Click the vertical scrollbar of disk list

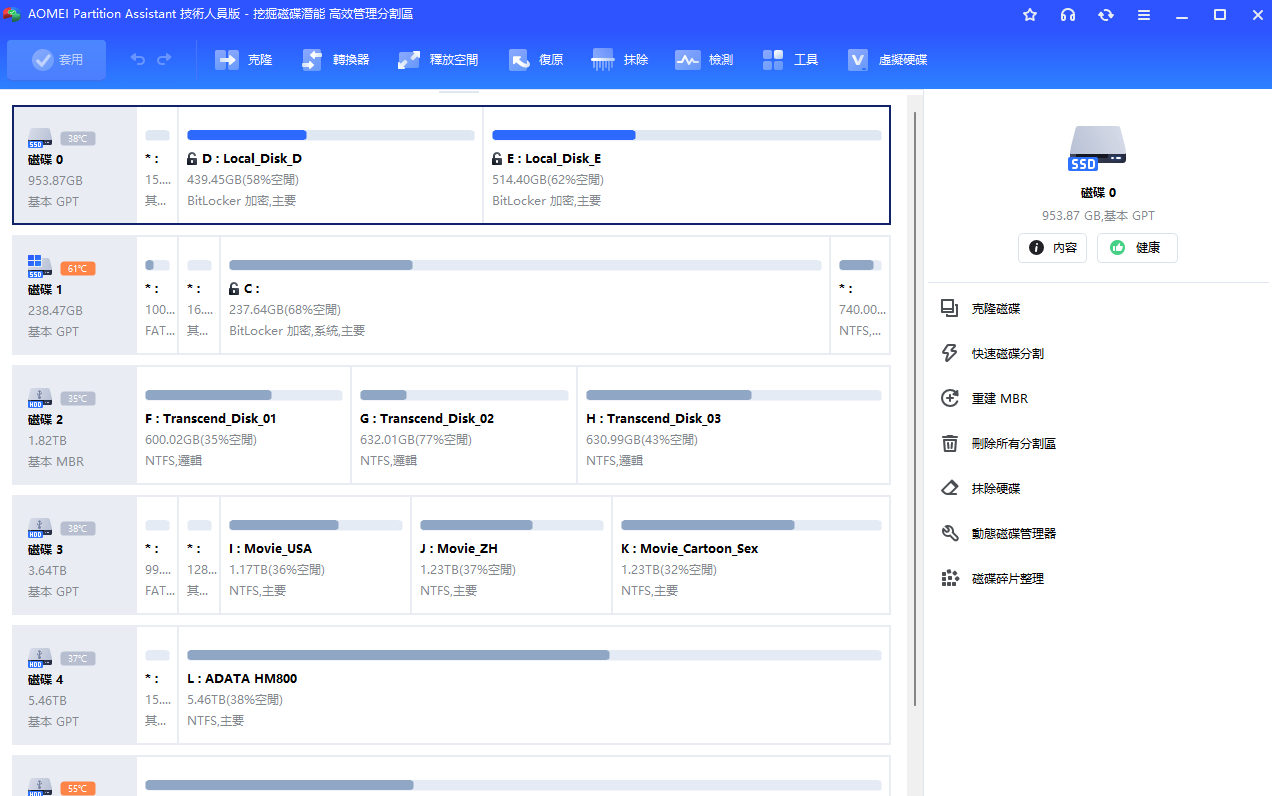(x=915, y=409)
